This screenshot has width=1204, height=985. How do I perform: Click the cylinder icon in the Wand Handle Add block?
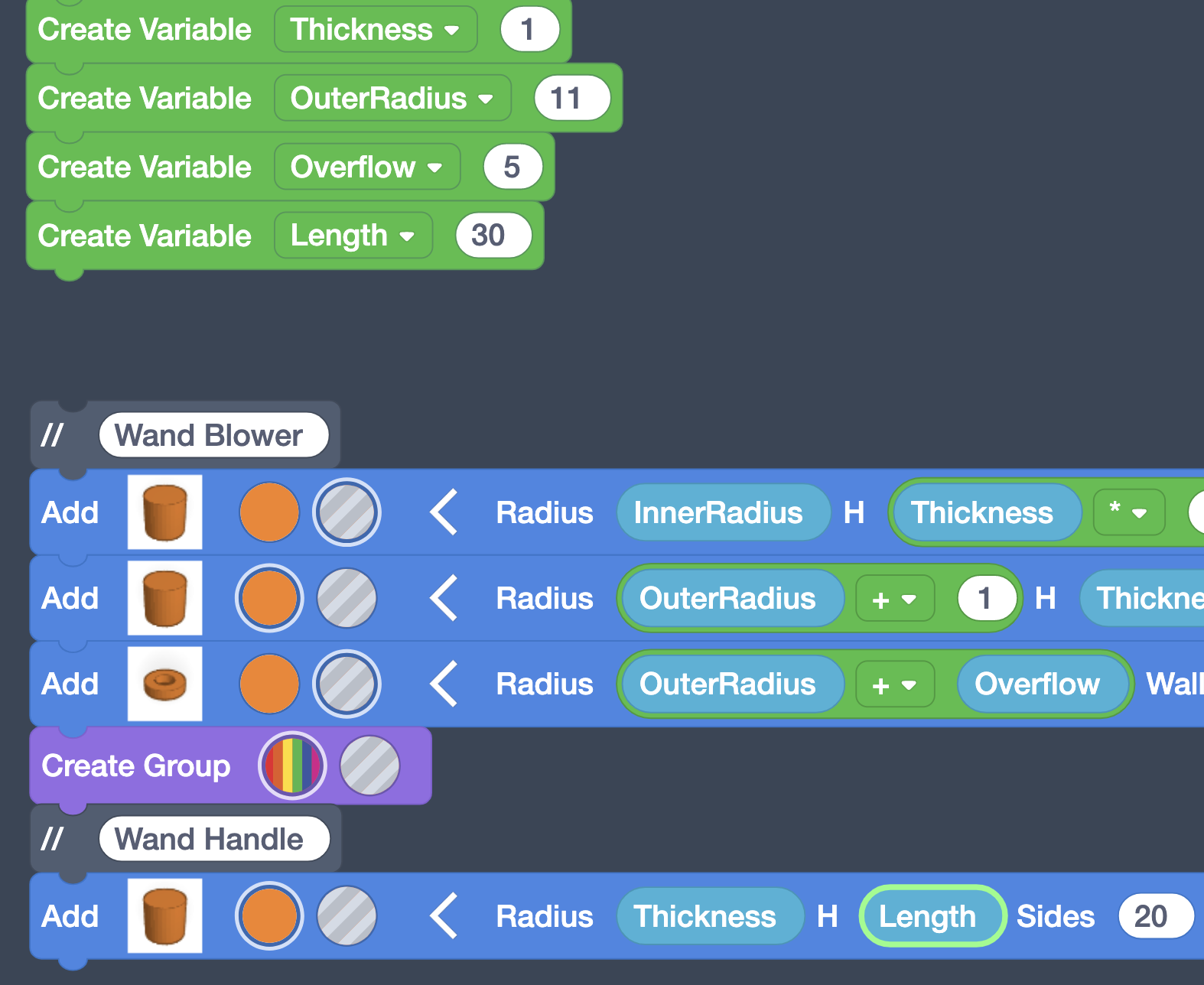(x=164, y=915)
